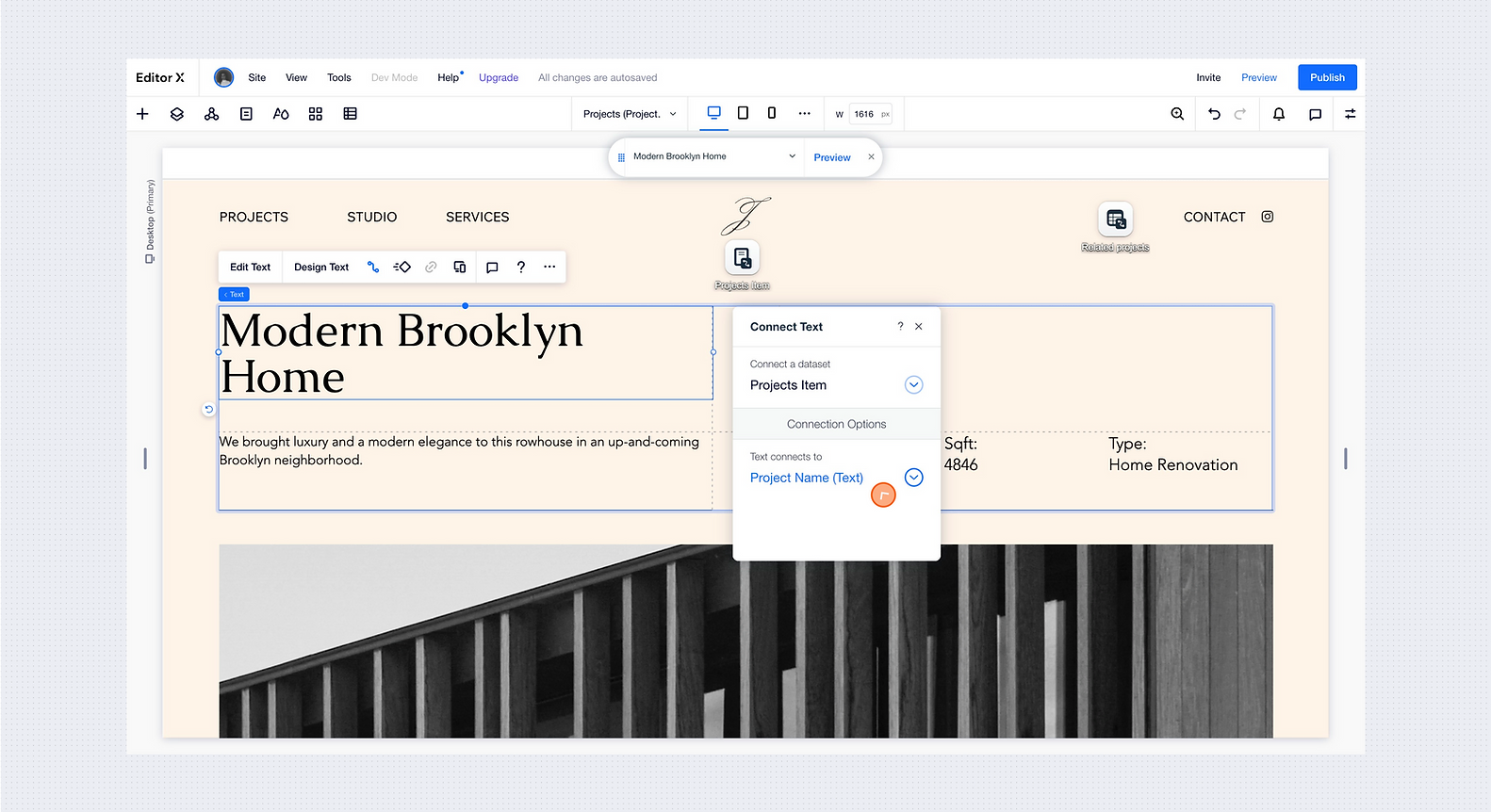Open the Pages panel icon

246,114
